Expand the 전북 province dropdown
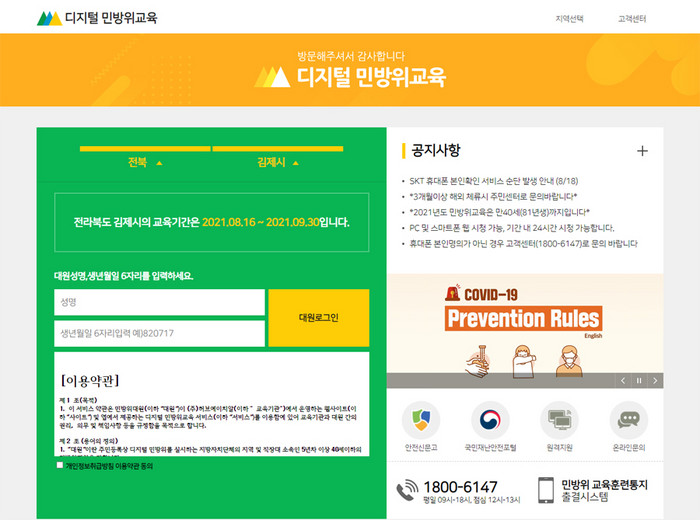The image size is (700, 520). pyautogui.click(x=144, y=162)
